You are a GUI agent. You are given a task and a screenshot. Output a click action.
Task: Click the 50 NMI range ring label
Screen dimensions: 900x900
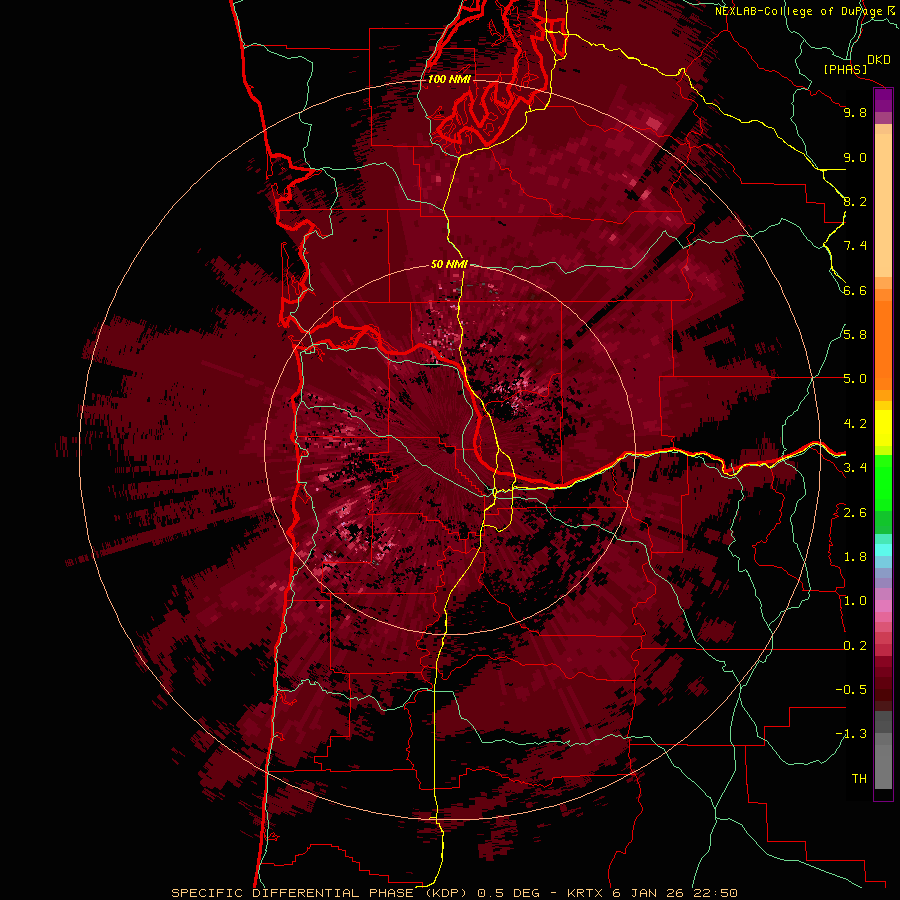tap(449, 265)
